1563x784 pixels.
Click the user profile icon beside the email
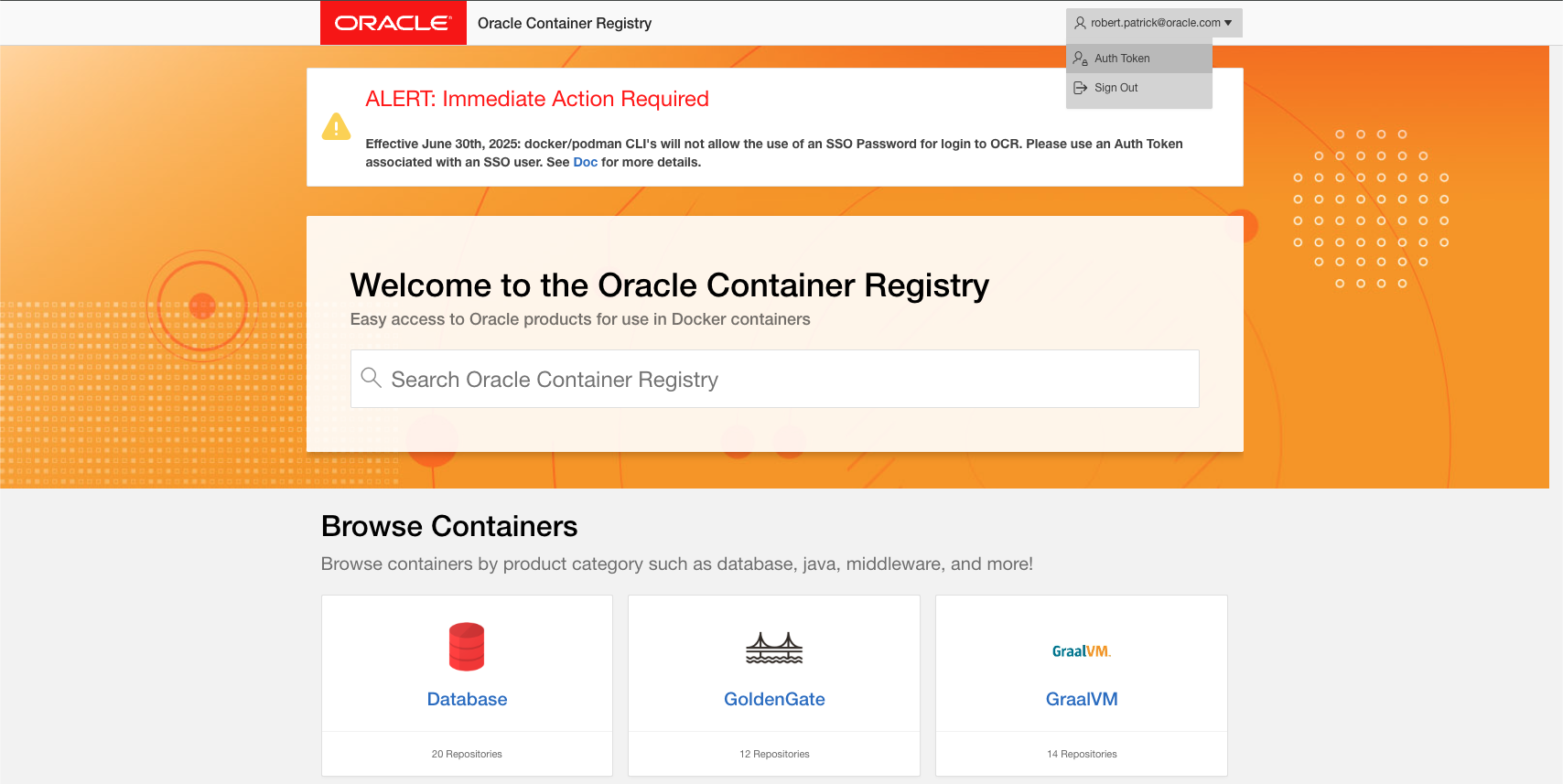(1080, 23)
